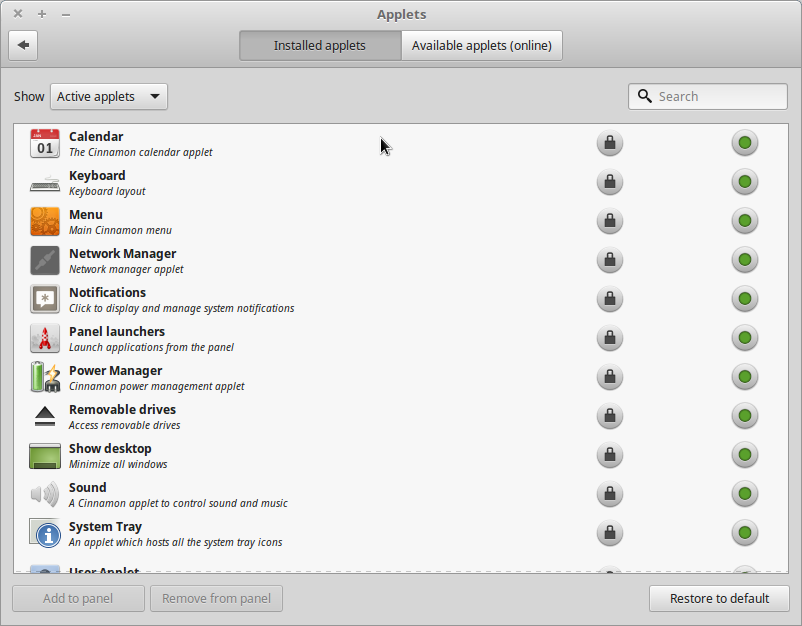Viewport: 802px width, 626px height.
Task: Select the Panel launchers applet name
Action: (x=117, y=331)
